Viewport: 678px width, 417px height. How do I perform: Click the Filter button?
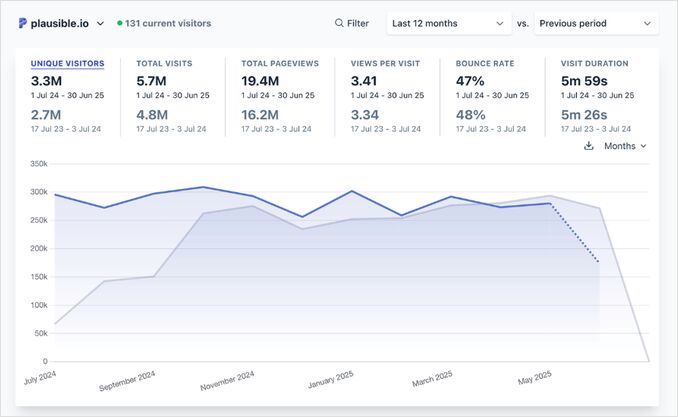click(x=352, y=23)
